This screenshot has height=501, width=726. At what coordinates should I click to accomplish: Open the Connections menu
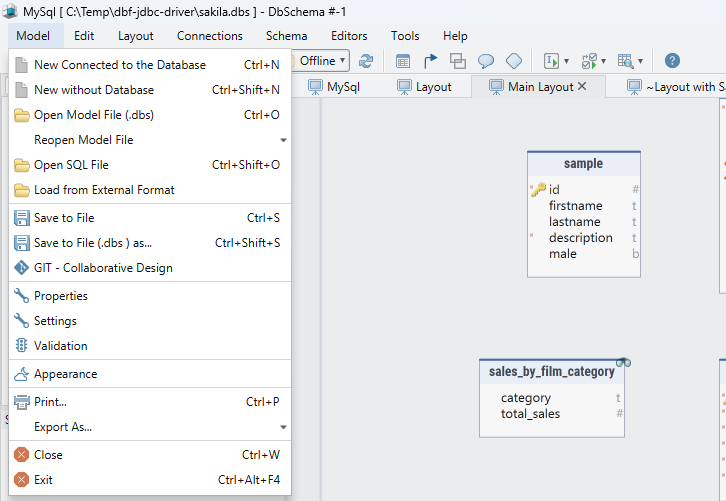(x=209, y=36)
